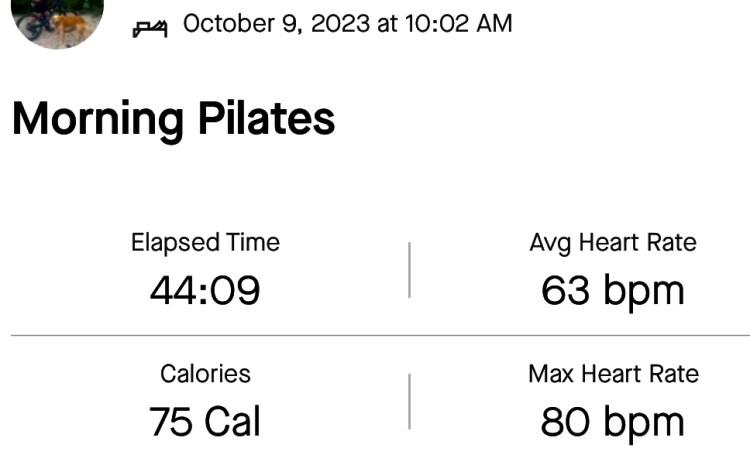Click the vertical divider beside Calories

coord(409,401)
